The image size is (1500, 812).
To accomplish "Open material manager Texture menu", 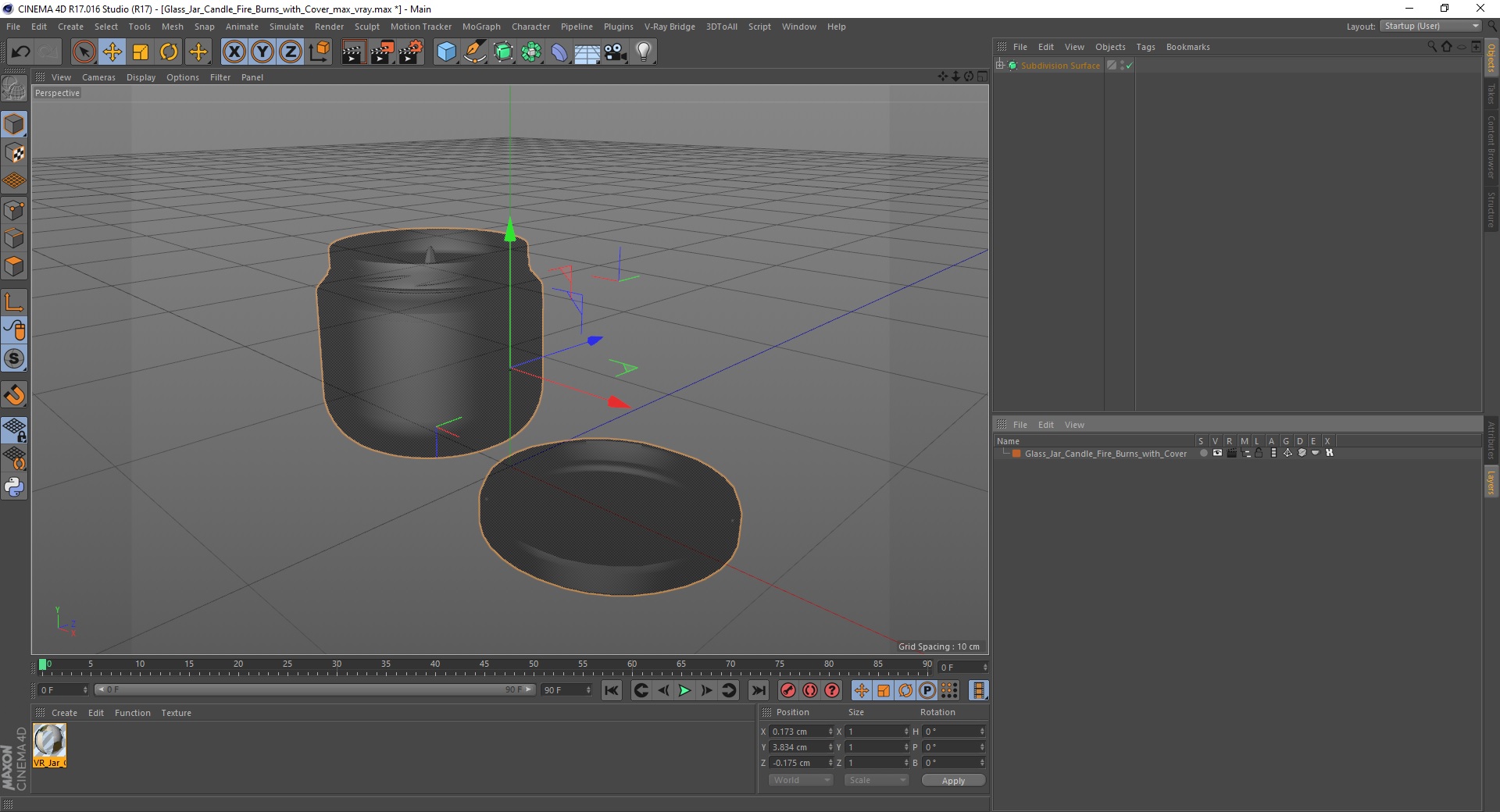I will (176, 713).
